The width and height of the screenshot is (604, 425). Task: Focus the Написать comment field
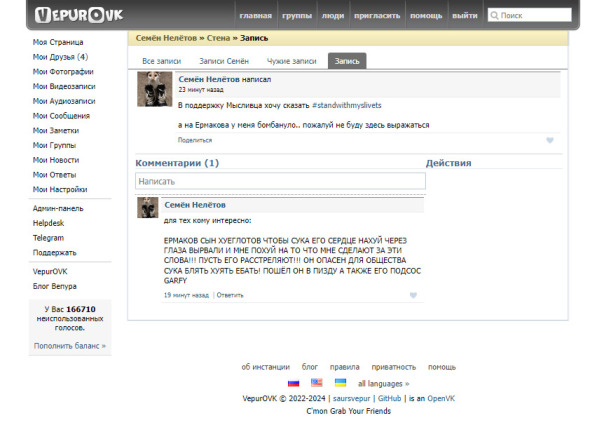[280, 181]
